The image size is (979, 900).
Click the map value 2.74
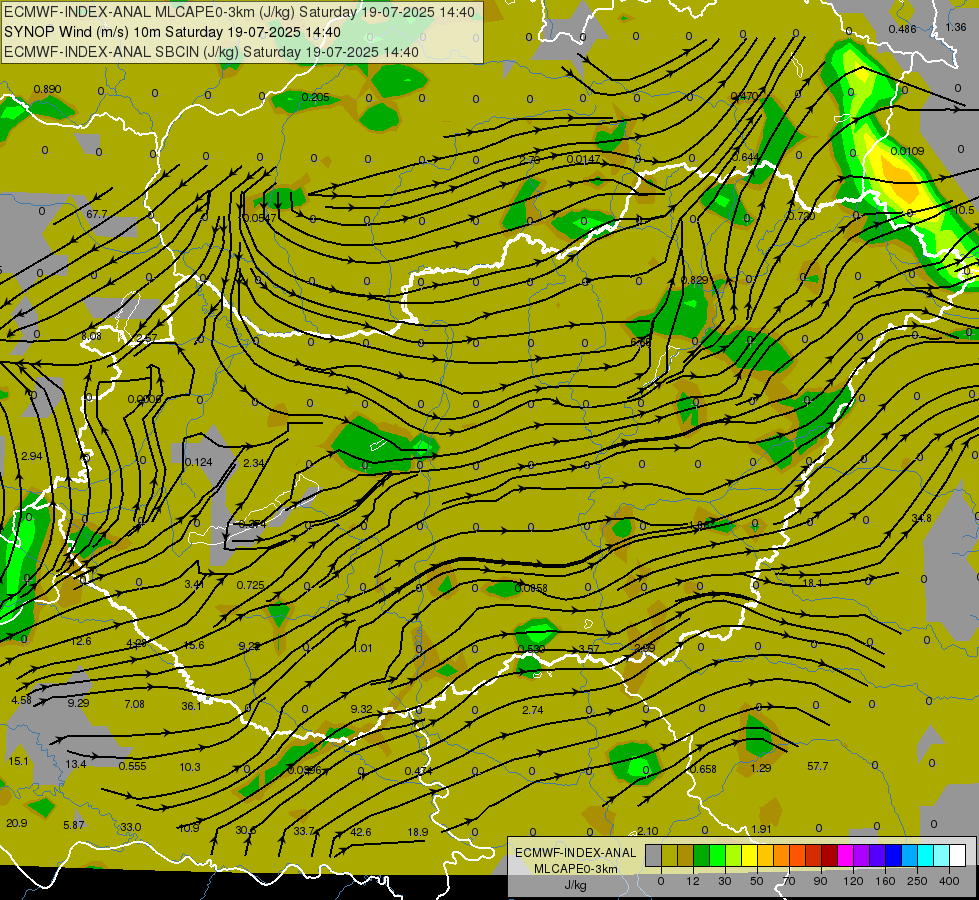coord(533,710)
